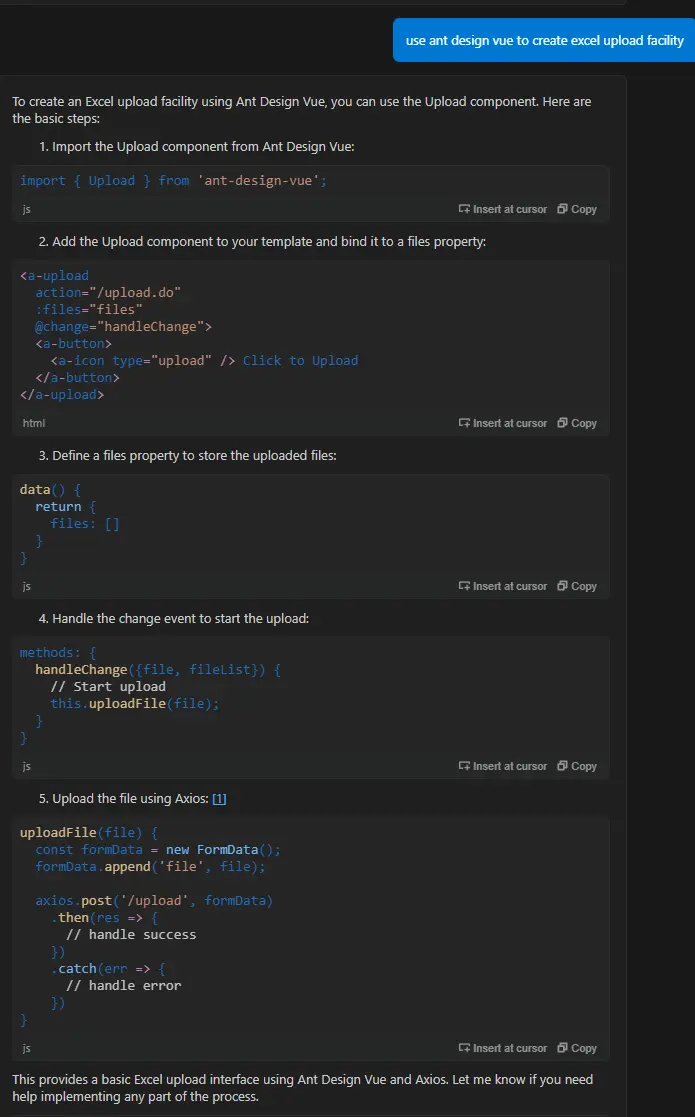Insert the data() files code at cursor
The width and height of the screenshot is (695, 1117).
click(x=503, y=586)
